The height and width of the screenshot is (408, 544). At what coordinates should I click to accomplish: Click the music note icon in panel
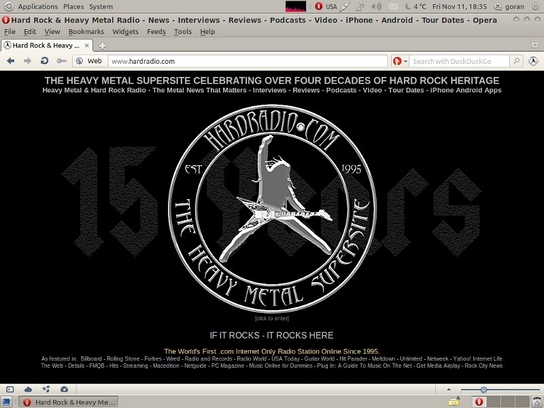click(360, 6)
